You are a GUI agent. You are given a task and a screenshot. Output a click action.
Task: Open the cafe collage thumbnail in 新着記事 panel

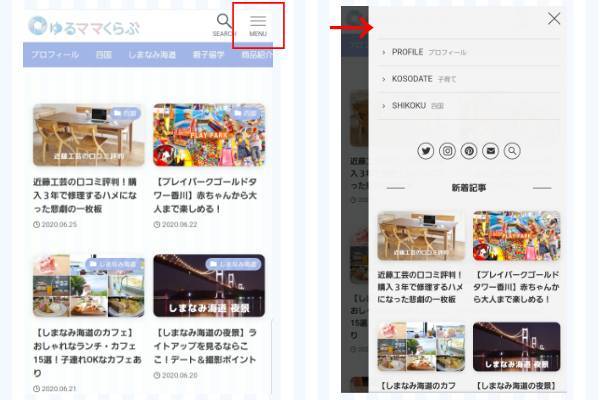pos(421,346)
